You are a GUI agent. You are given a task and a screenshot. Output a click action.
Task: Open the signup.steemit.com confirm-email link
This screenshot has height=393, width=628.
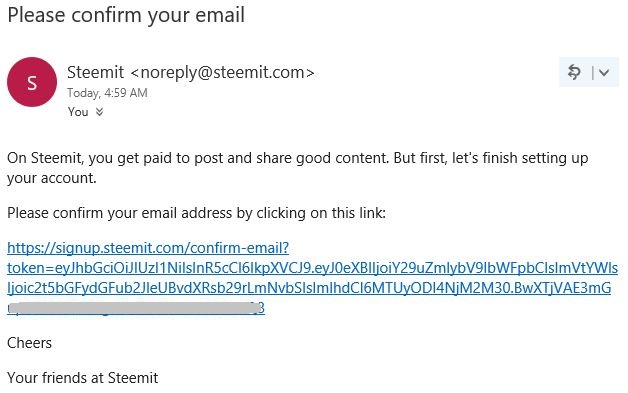[148, 248]
